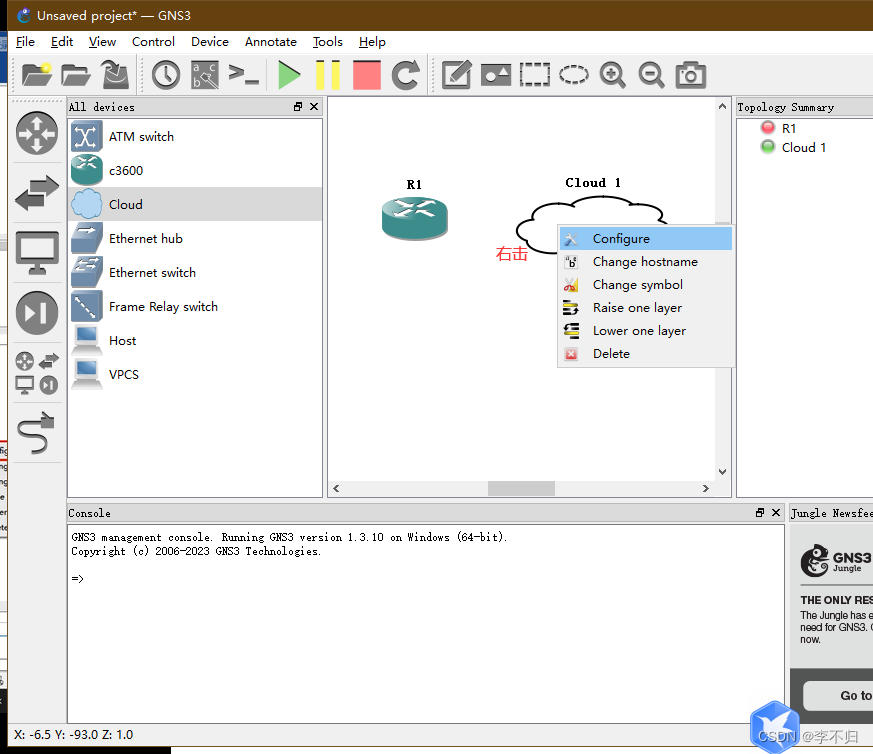The image size is (873, 754).
Task: Select Host in the device list
Action: coord(195,340)
